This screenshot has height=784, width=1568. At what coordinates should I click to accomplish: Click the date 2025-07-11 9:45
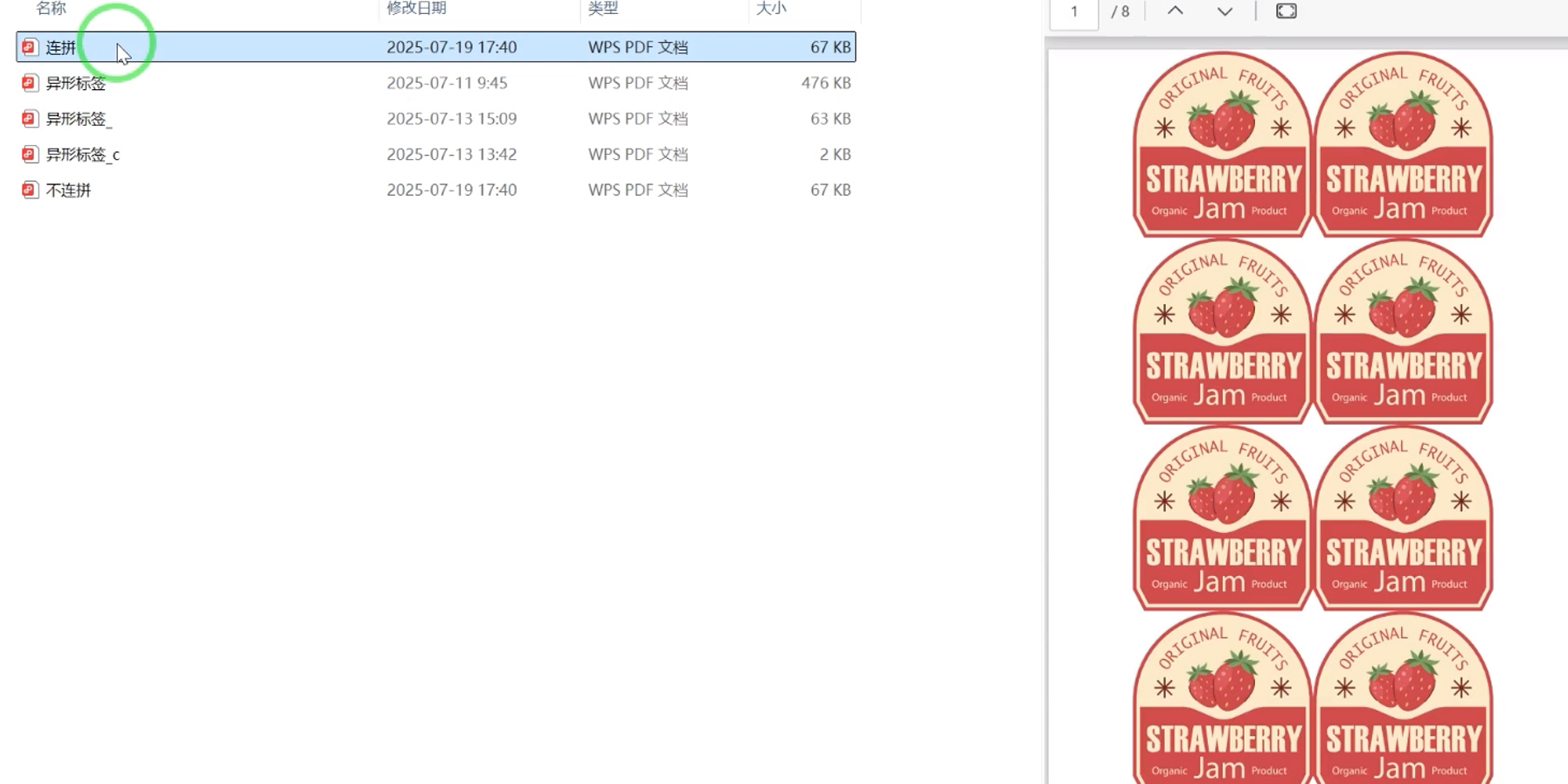point(448,83)
